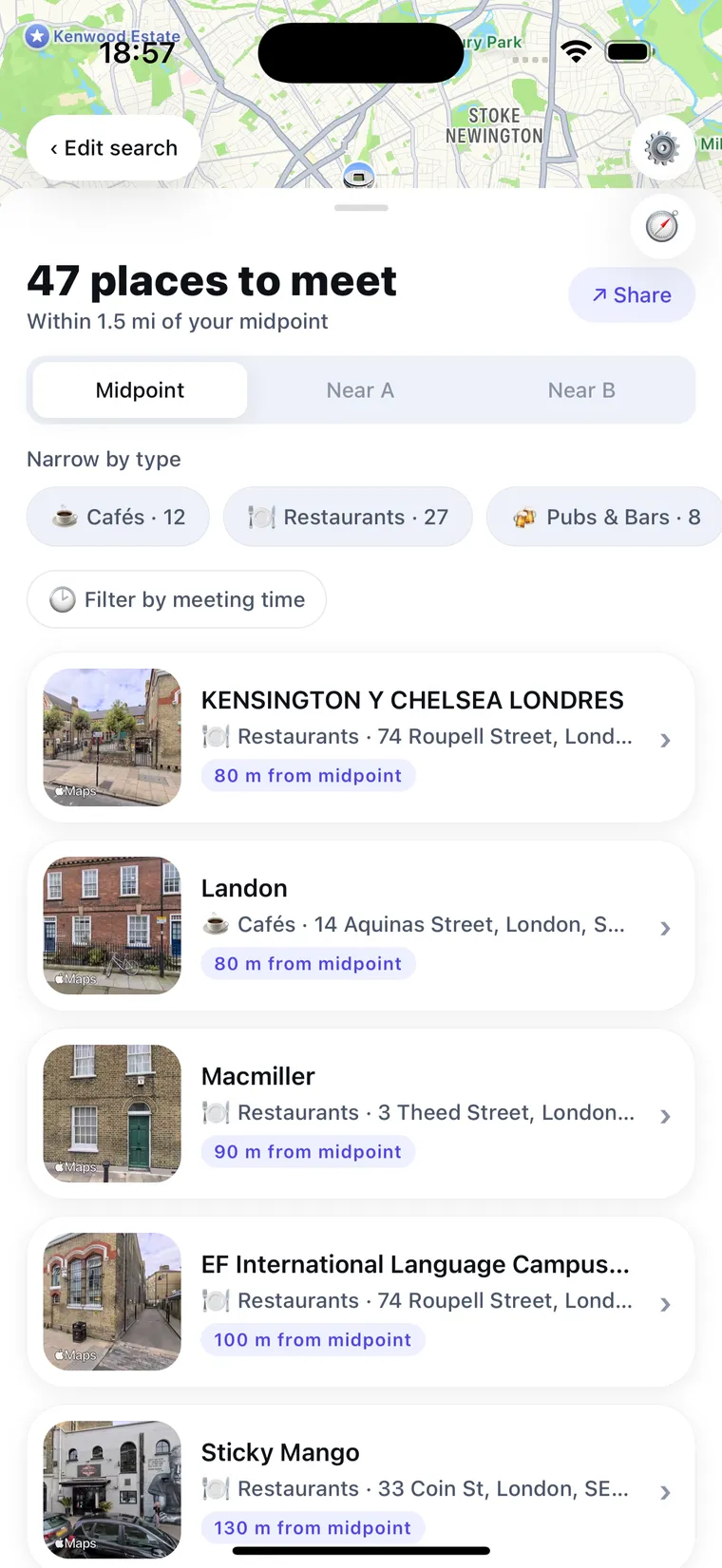Open Sticky Mango details chevron

[x=665, y=1492]
